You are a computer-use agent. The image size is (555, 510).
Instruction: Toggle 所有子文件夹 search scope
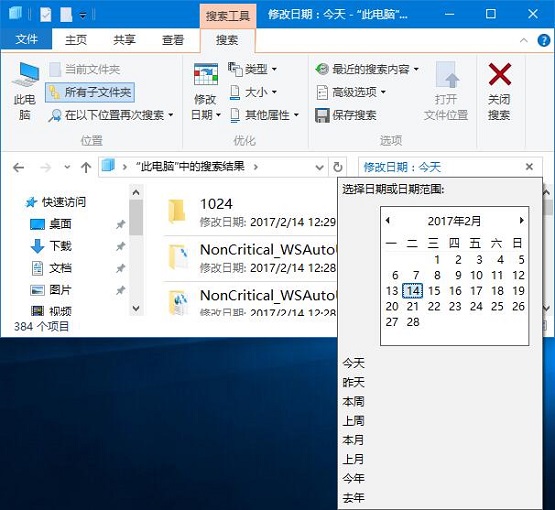[x=90, y=92]
